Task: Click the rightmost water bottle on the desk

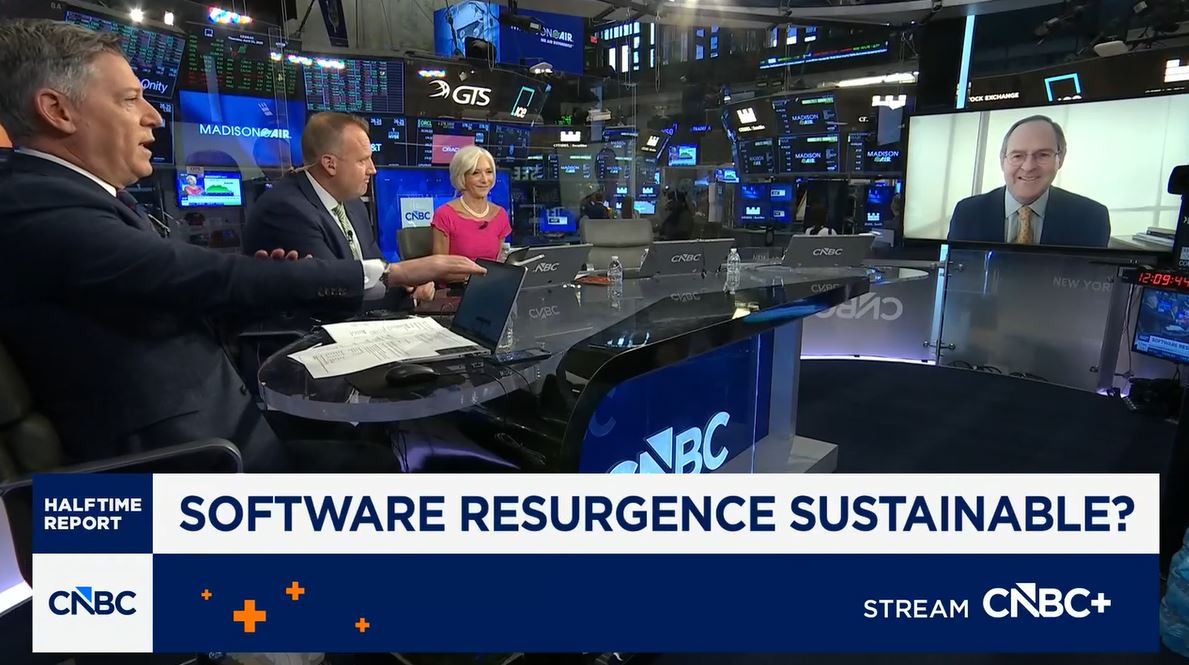Action: coord(732,268)
